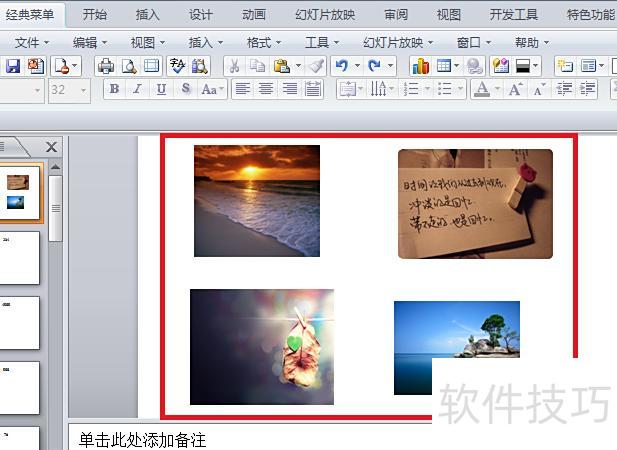Click the slide layout icon
The width and height of the screenshot is (617, 450).
(588, 66)
